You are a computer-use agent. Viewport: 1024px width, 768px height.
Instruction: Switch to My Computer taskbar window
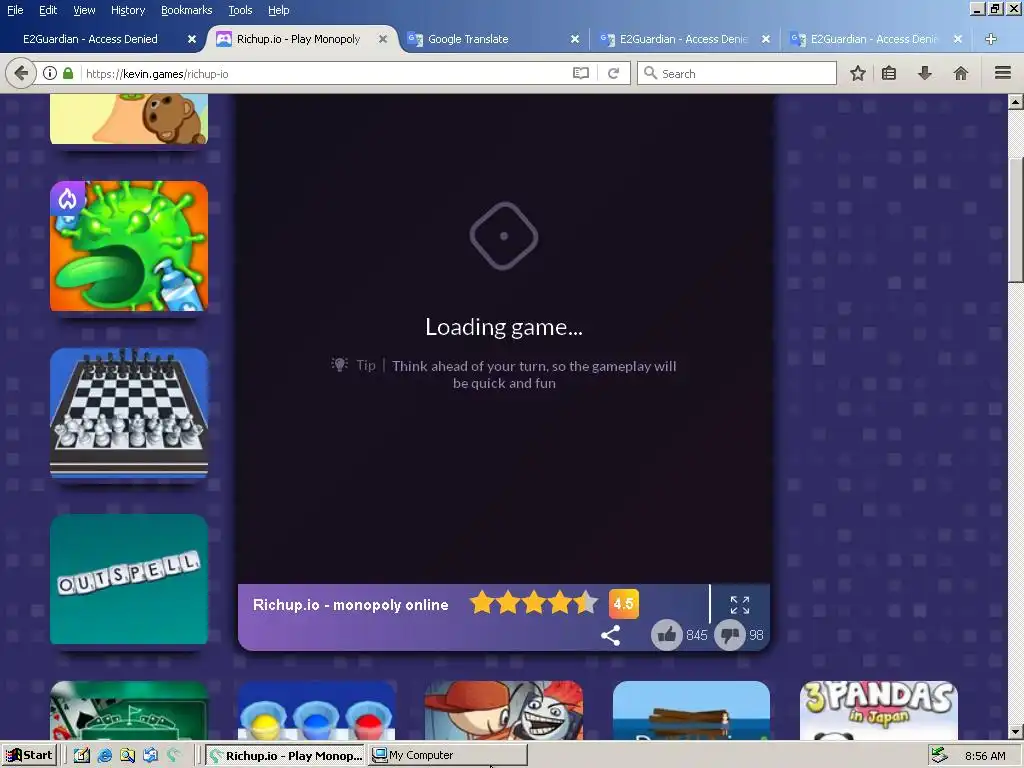[448, 756]
